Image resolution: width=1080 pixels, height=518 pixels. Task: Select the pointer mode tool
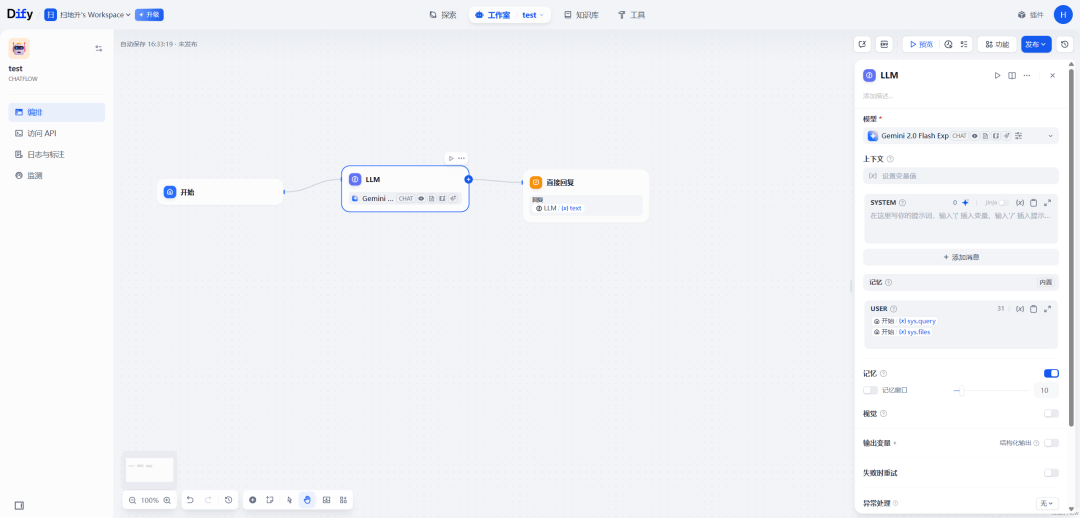coord(289,500)
